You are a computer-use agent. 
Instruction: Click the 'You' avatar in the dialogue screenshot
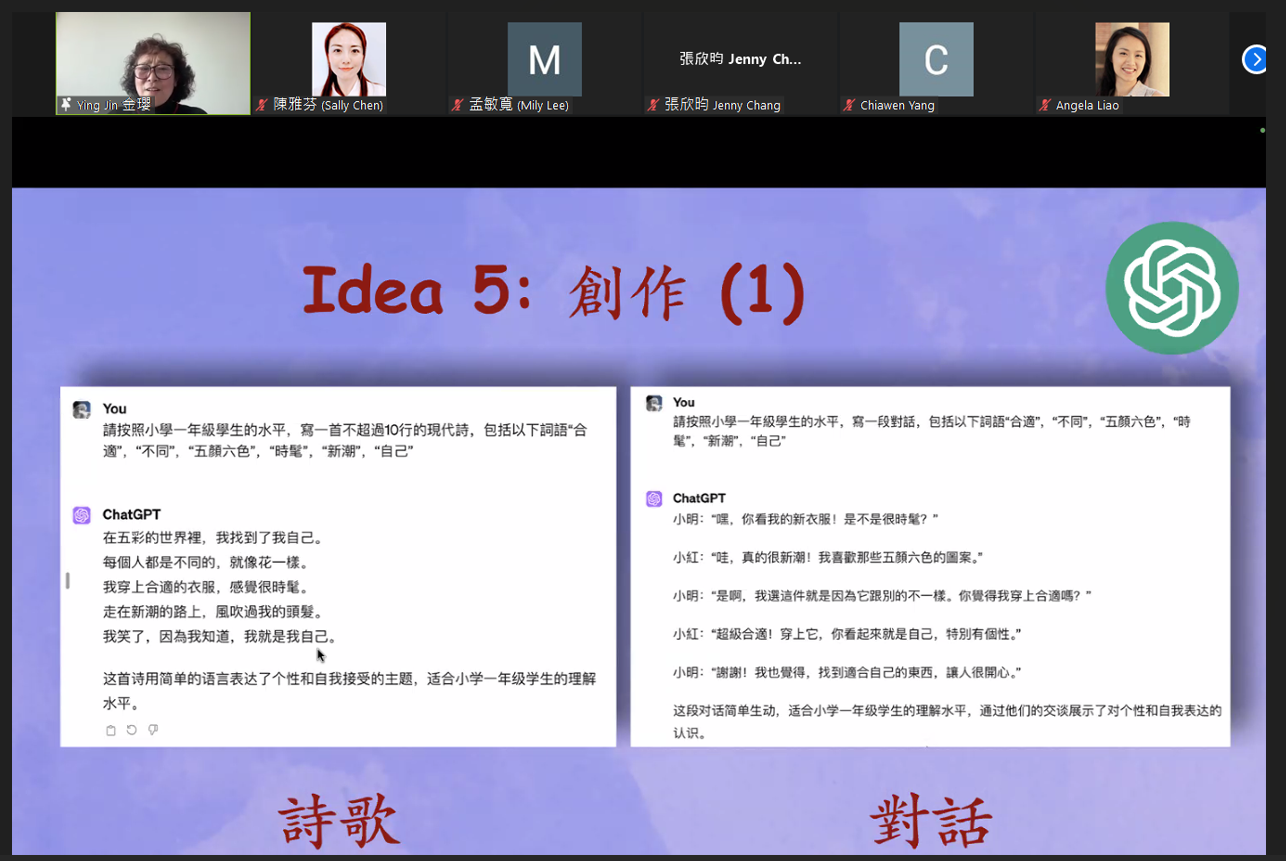(x=655, y=402)
